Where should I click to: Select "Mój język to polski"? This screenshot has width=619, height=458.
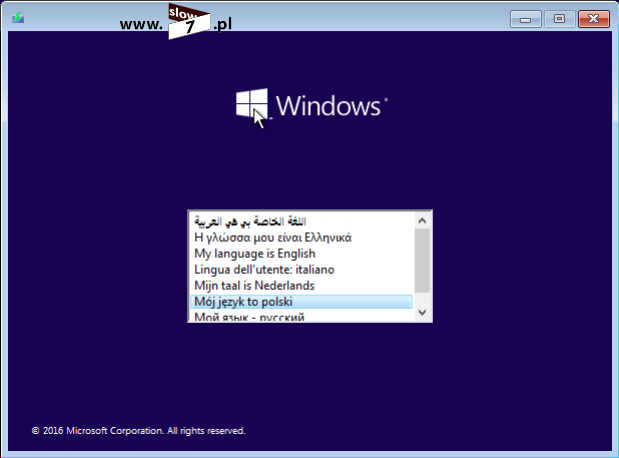301,302
